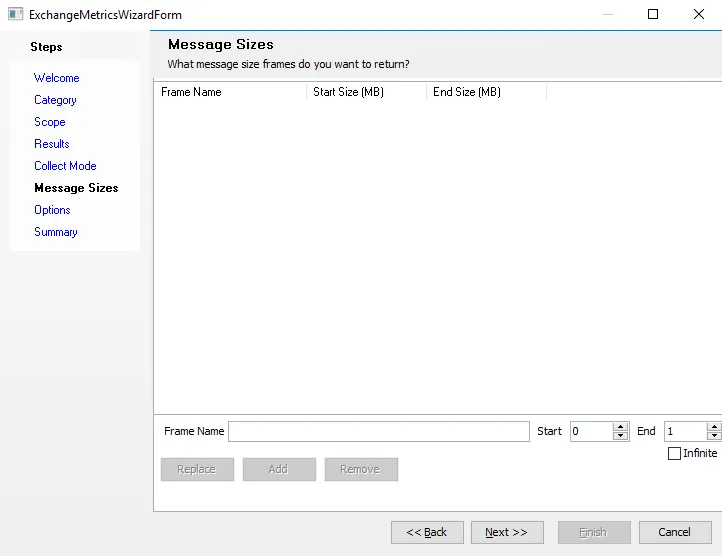The width and height of the screenshot is (722, 556).
Task: Open the Category step
Action: 55,100
